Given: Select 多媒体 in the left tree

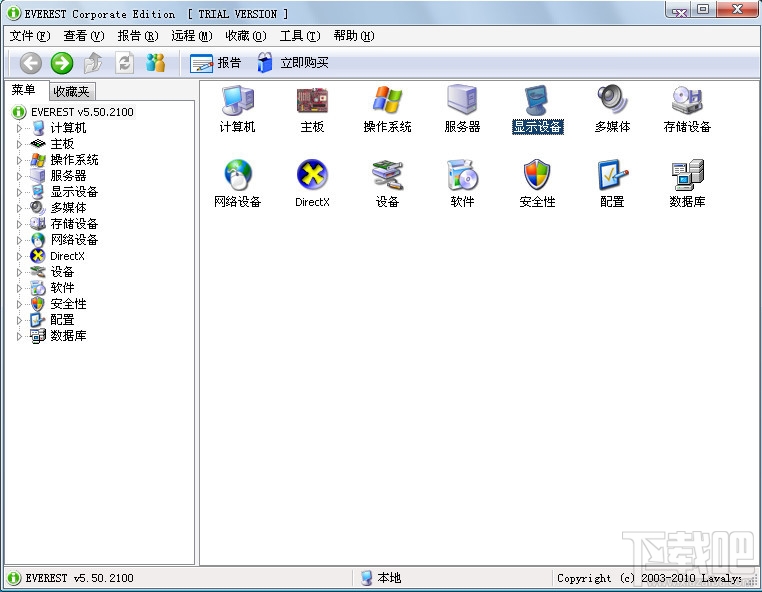Looking at the screenshot, I should tap(69, 209).
